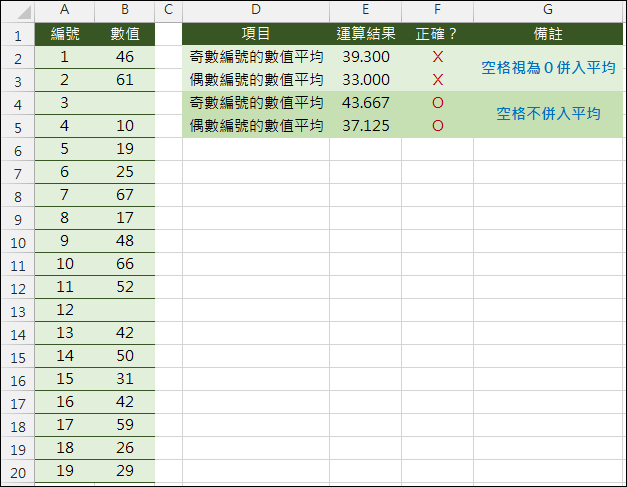Select column C header

[168, 10]
